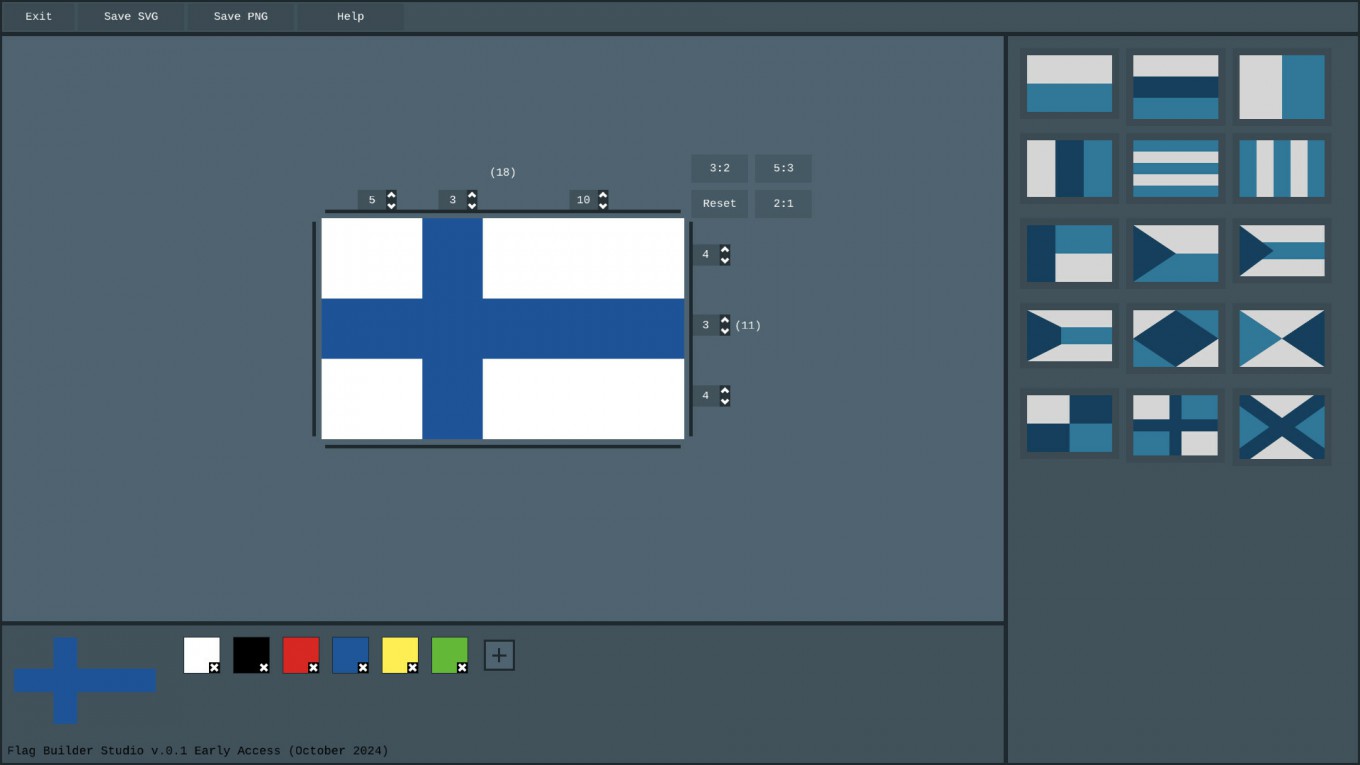1360x765 pixels.
Task: Decrease the top row height of 4
Action: tap(725, 261)
